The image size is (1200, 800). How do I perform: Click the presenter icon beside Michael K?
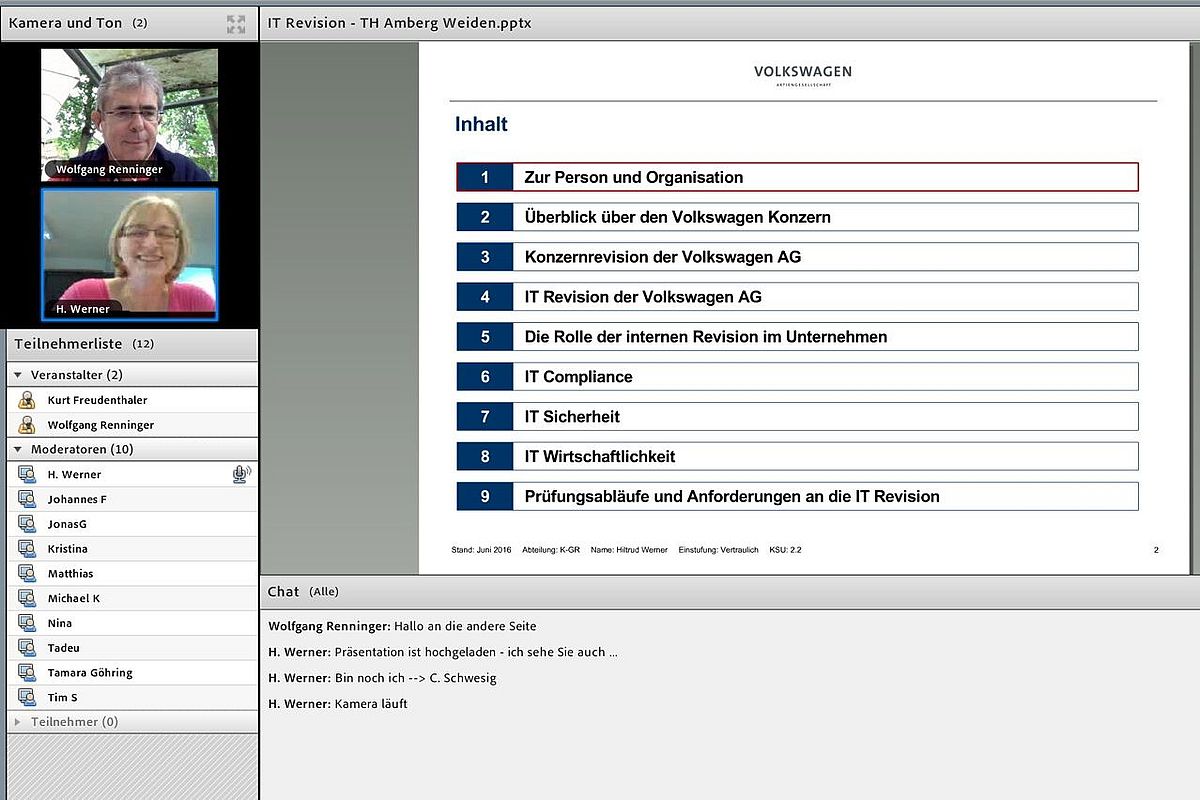point(27,598)
